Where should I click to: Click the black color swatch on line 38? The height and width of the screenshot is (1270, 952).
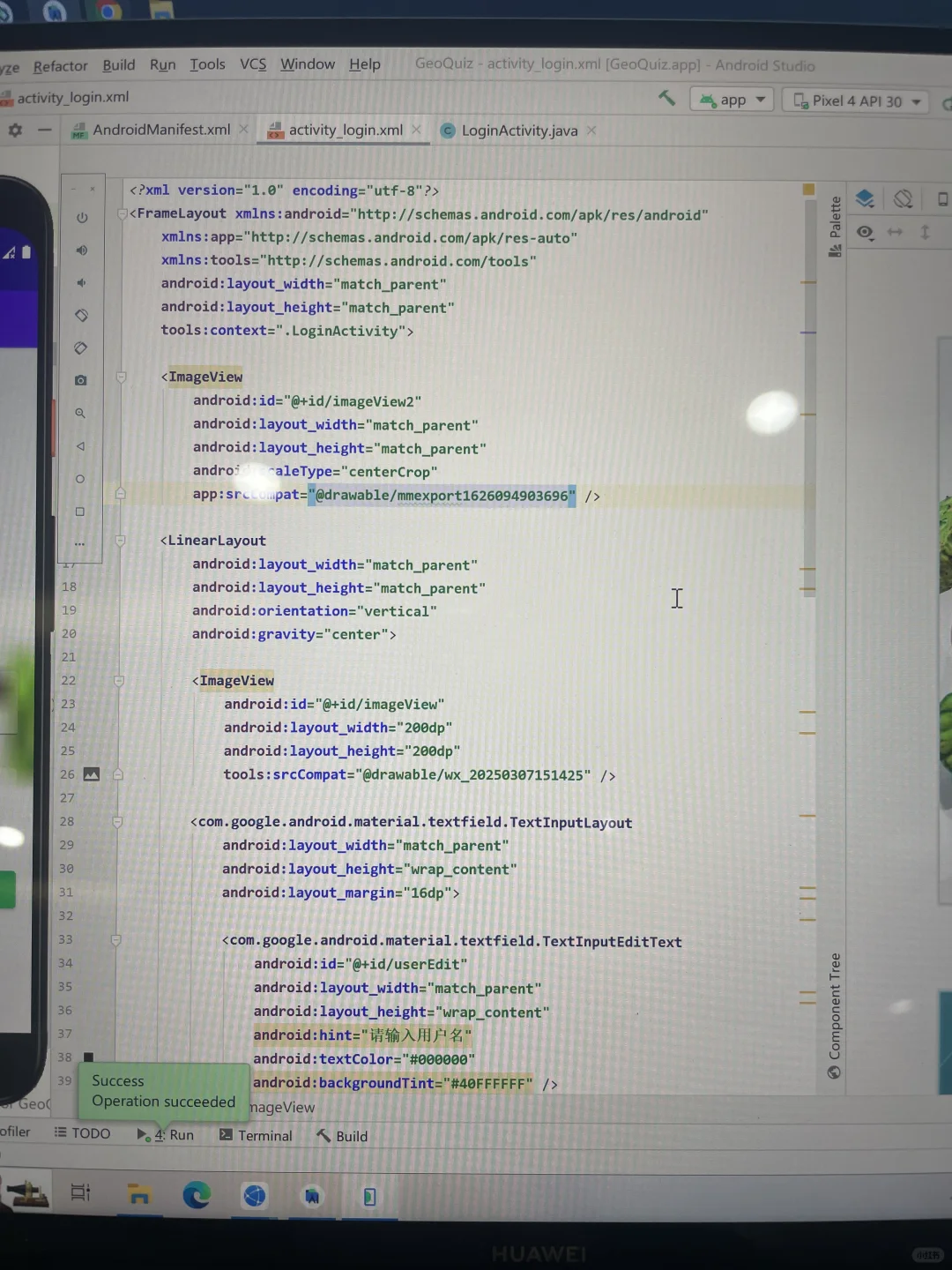[x=88, y=1057]
